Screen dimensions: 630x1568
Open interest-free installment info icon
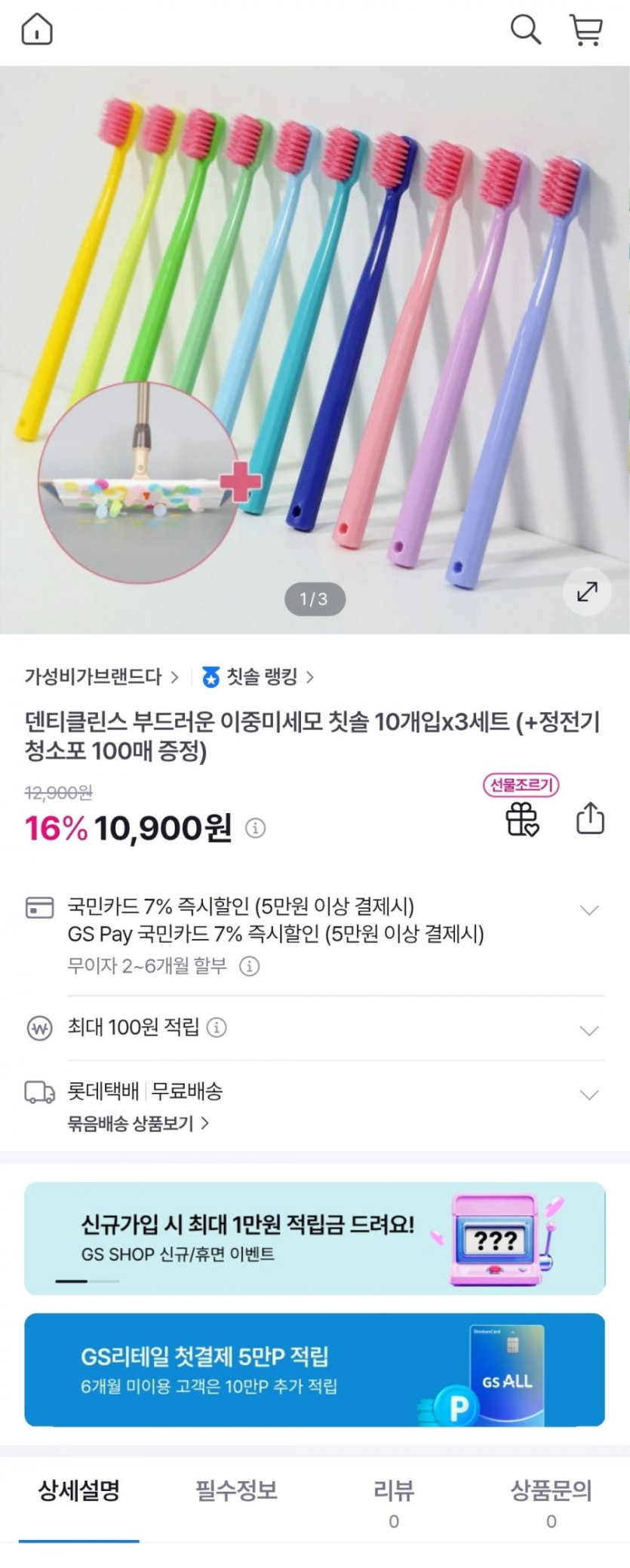coord(250,966)
